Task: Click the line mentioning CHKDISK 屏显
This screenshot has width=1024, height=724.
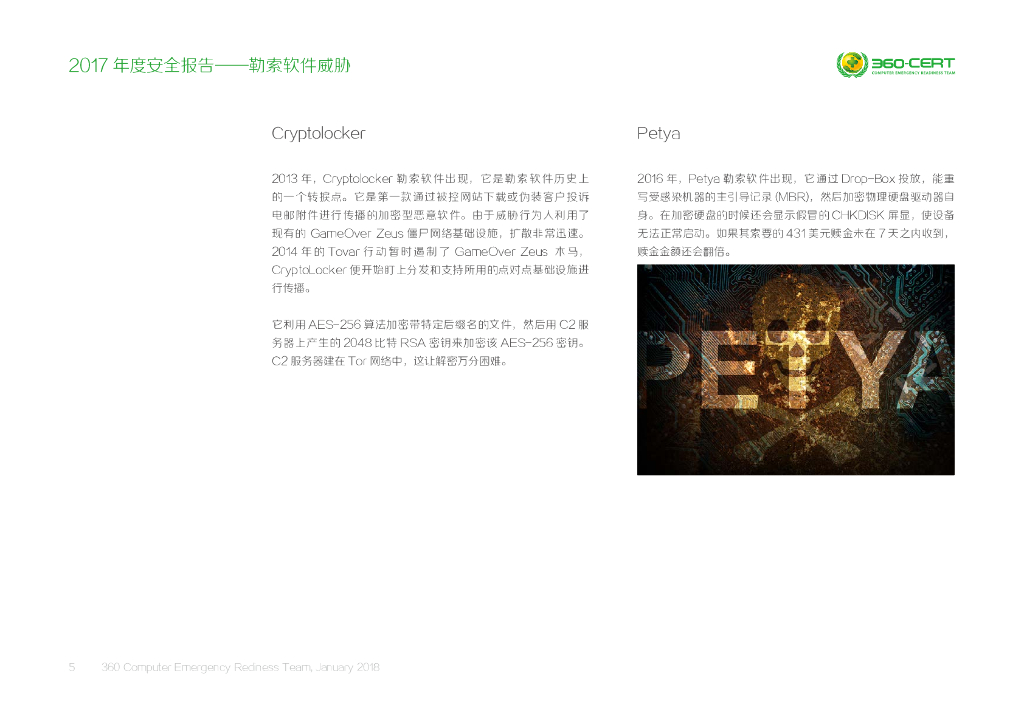Action: click(795, 215)
